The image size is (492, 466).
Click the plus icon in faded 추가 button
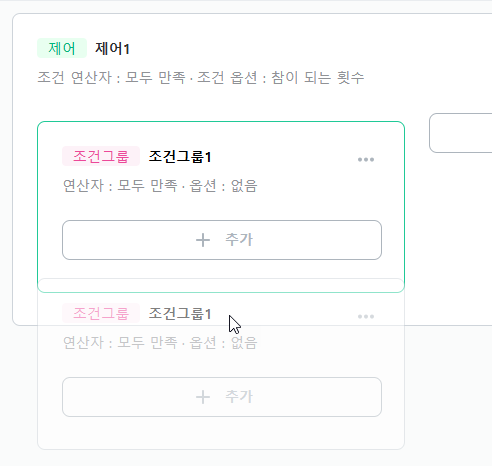point(203,397)
